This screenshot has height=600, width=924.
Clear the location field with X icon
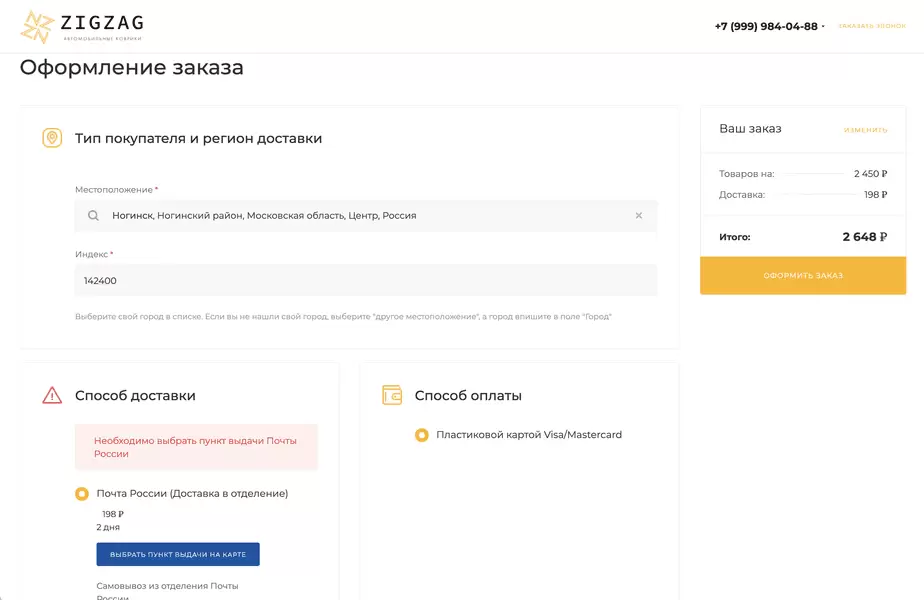pyautogui.click(x=639, y=215)
